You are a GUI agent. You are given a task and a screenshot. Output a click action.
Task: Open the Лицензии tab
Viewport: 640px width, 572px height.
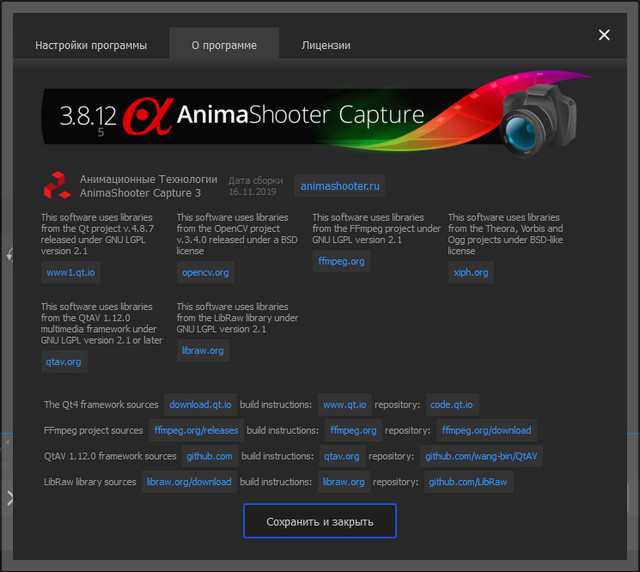326,45
